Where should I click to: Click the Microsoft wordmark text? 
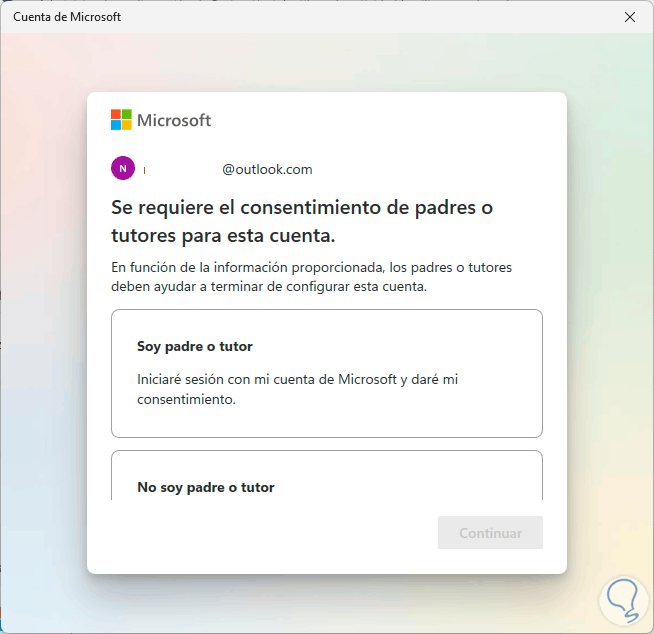[174, 120]
